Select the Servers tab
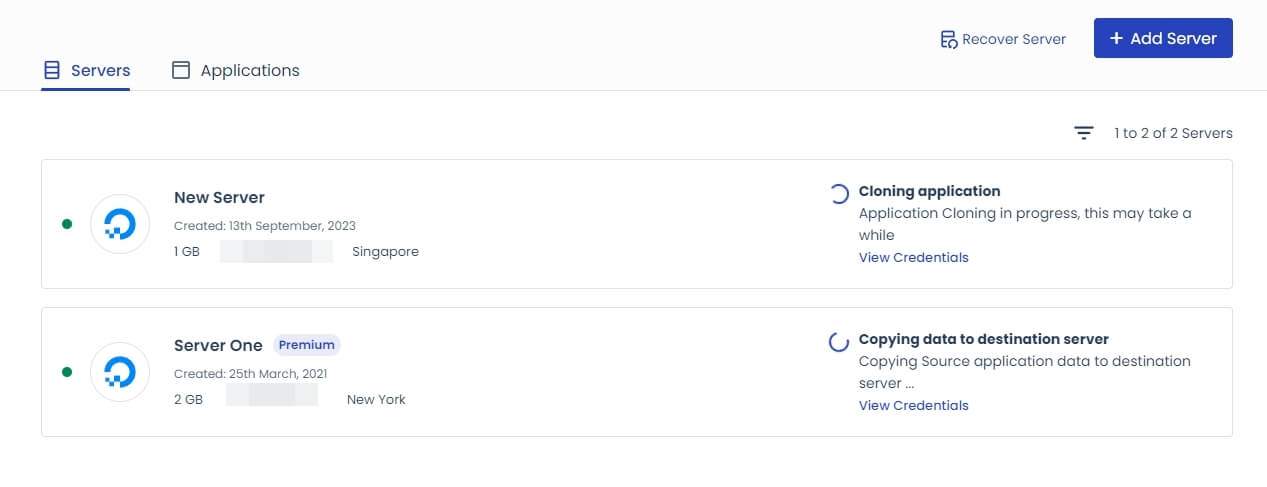Viewport: 1267px width, 487px height. [86, 70]
